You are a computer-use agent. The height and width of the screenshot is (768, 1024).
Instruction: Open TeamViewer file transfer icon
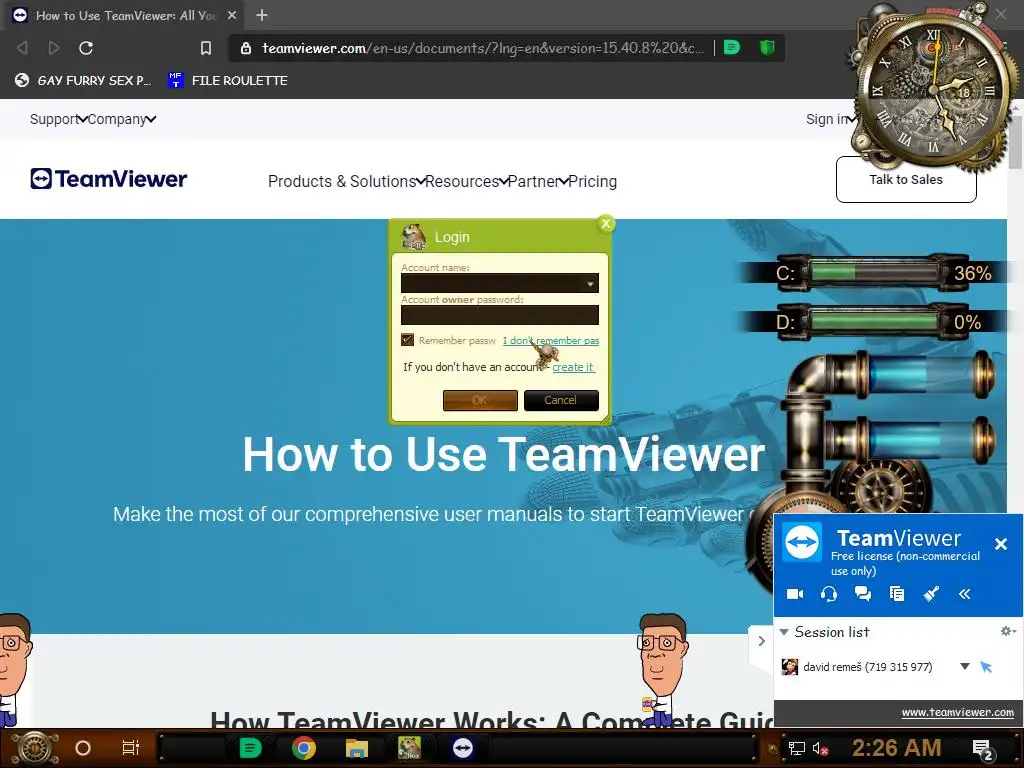pyautogui.click(x=897, y=594)
